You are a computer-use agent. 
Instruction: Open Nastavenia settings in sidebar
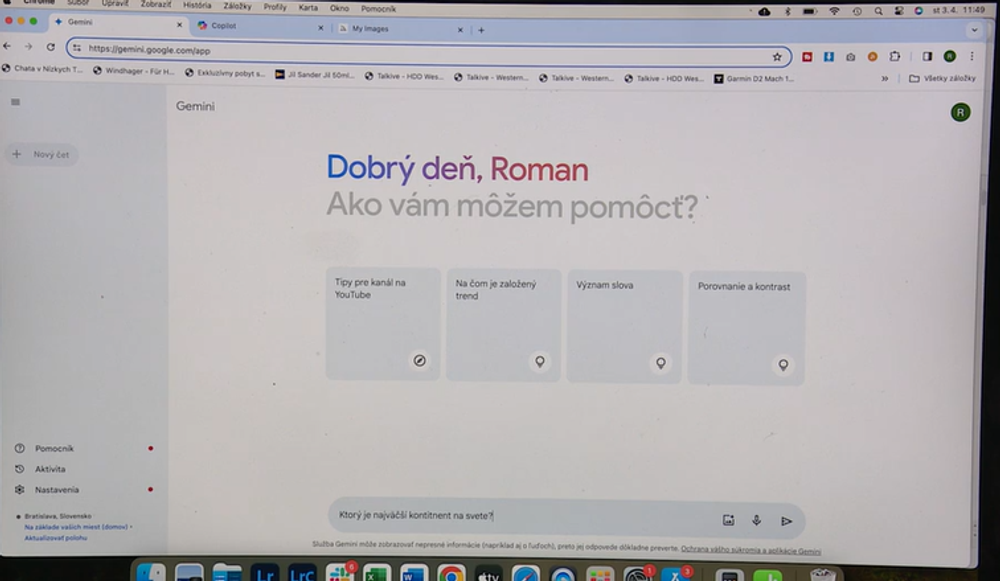click(56, 490)
